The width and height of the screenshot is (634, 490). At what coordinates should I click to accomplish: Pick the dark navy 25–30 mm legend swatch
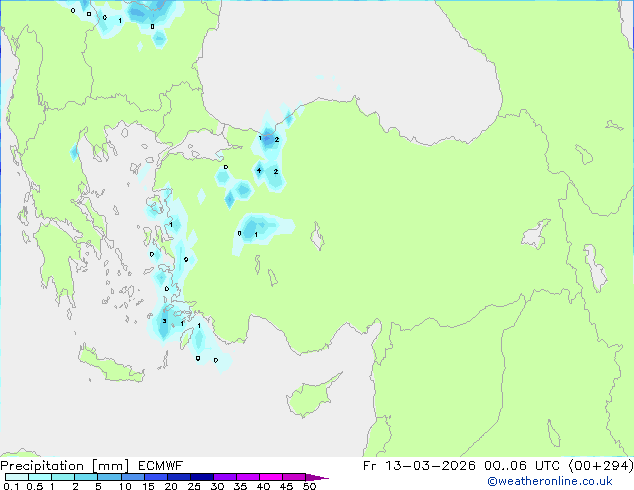(202, 477)
